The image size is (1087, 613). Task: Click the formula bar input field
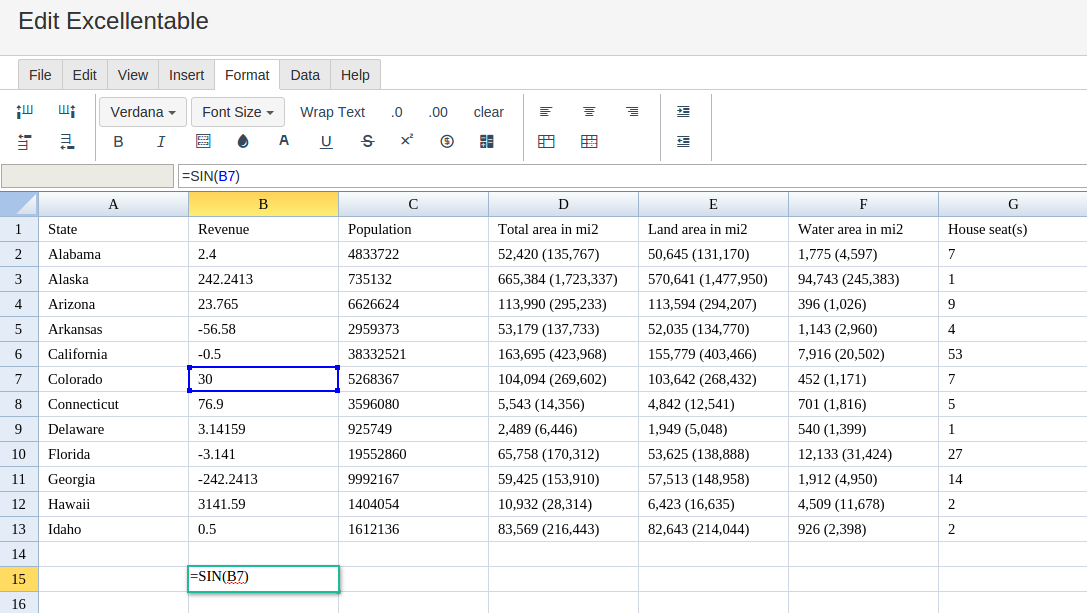[630, 176]
